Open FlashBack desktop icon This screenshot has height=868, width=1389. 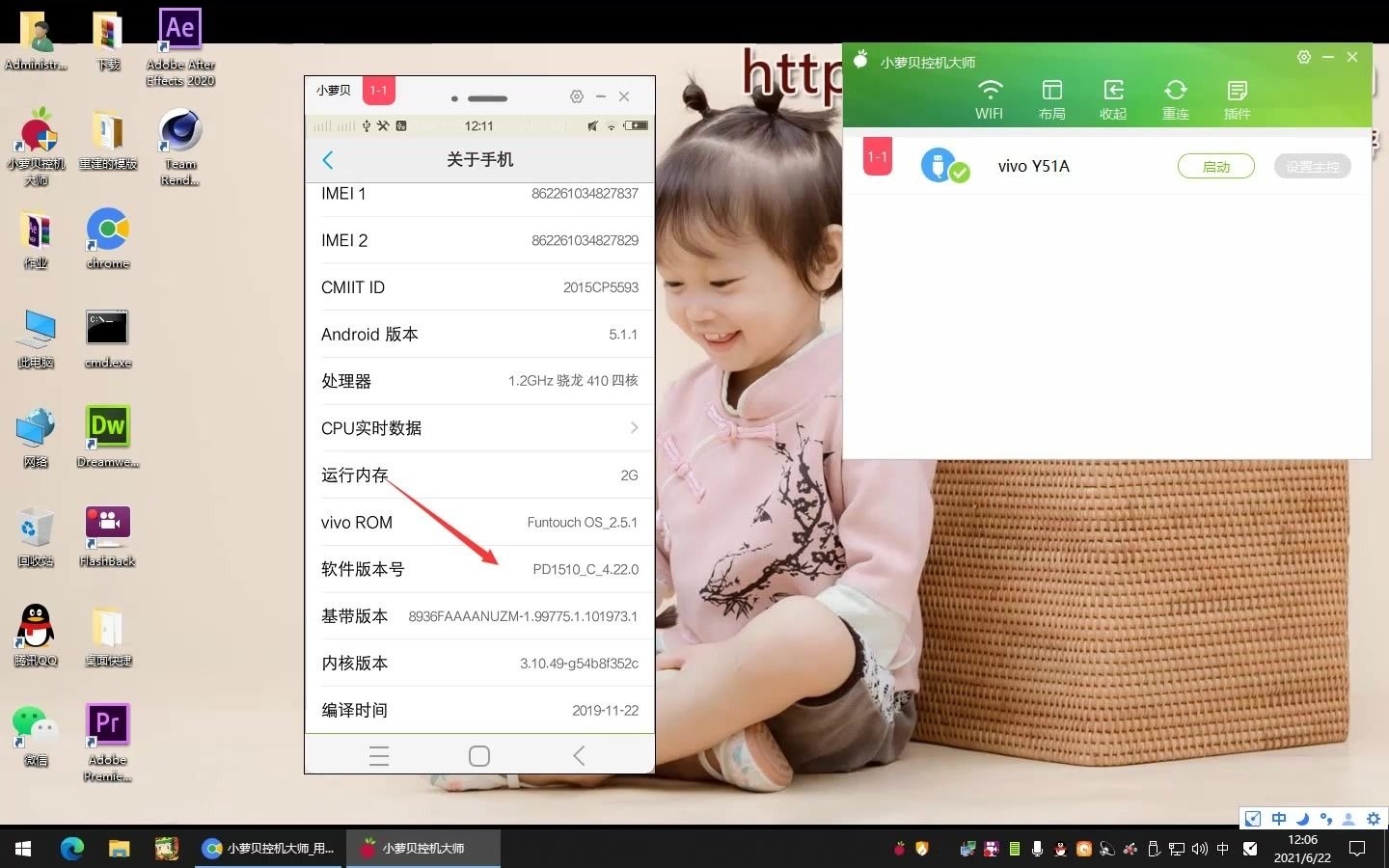pos(108,538)
